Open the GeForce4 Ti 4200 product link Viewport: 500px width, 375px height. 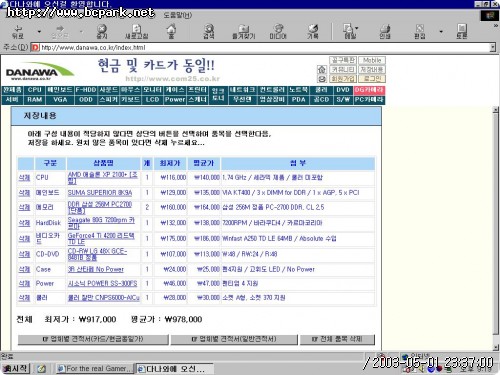click(x=101, y=239)
